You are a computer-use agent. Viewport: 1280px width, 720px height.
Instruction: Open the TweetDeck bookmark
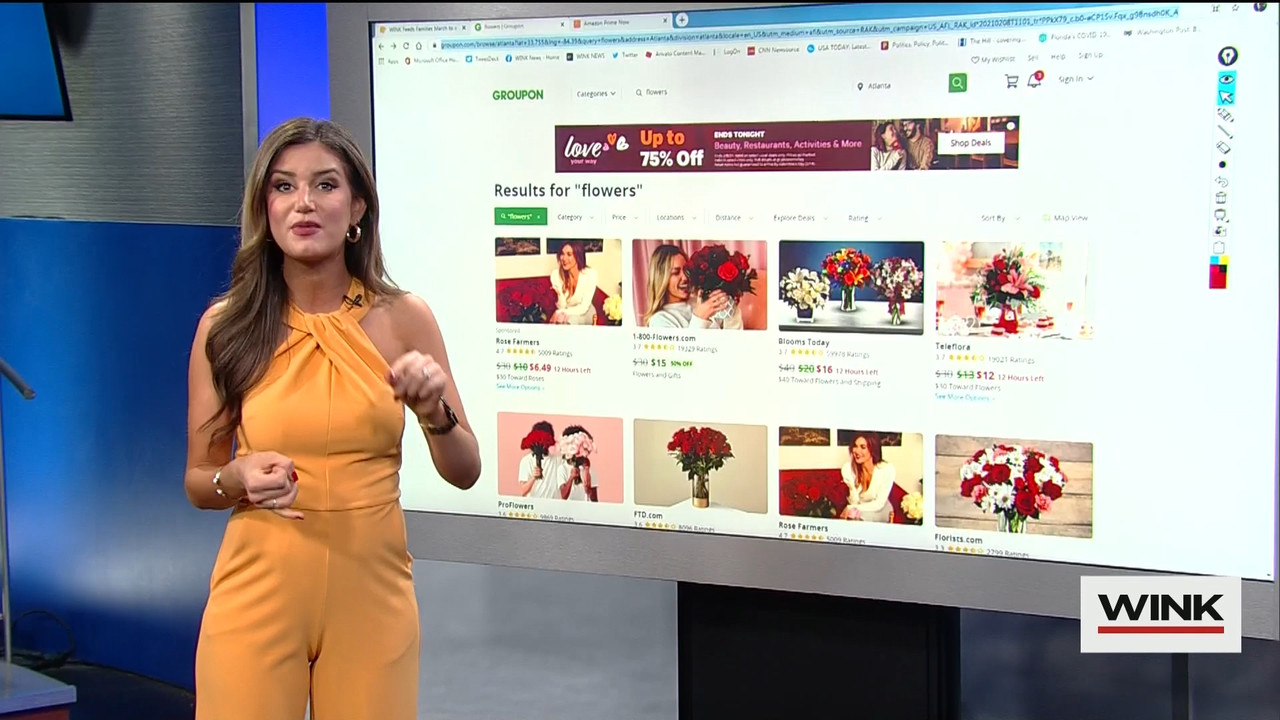(x=481, y=58)
